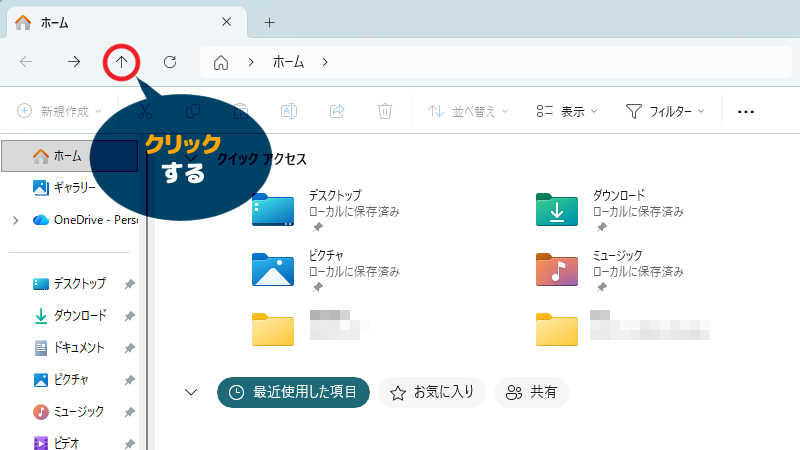800x450 pixels.
Task: Open the フィルター dropdown
Action: tap(665, 111)
